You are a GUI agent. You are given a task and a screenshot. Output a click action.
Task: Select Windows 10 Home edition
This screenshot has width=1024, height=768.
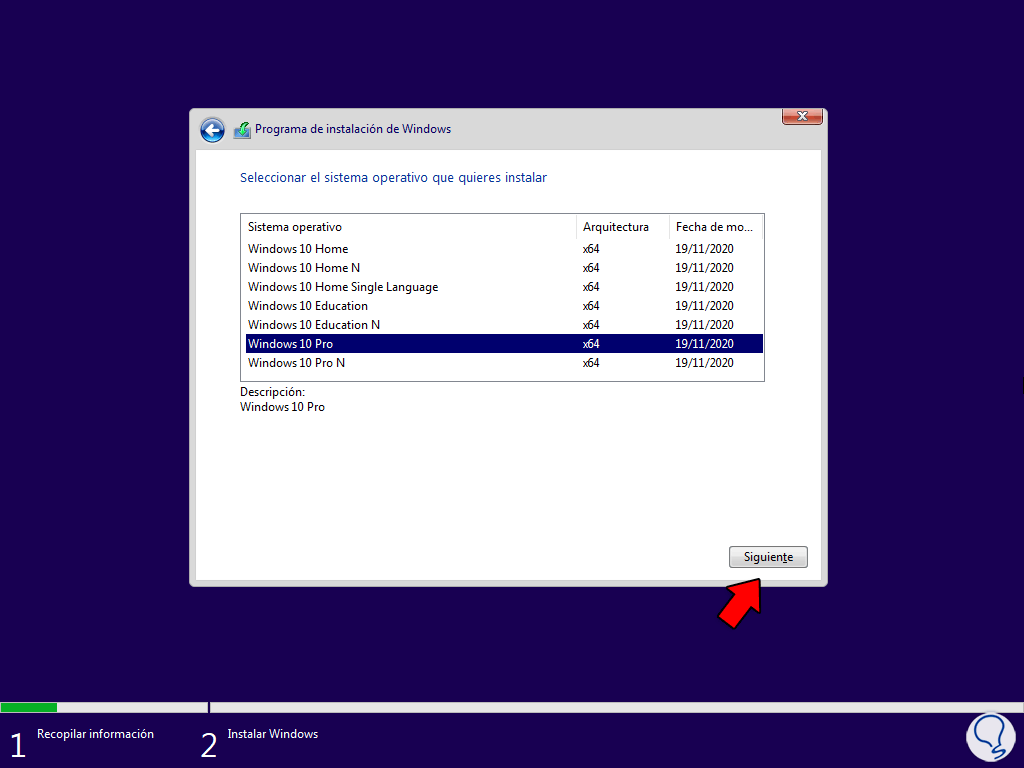pyautogui.click(x=504, y=249)
